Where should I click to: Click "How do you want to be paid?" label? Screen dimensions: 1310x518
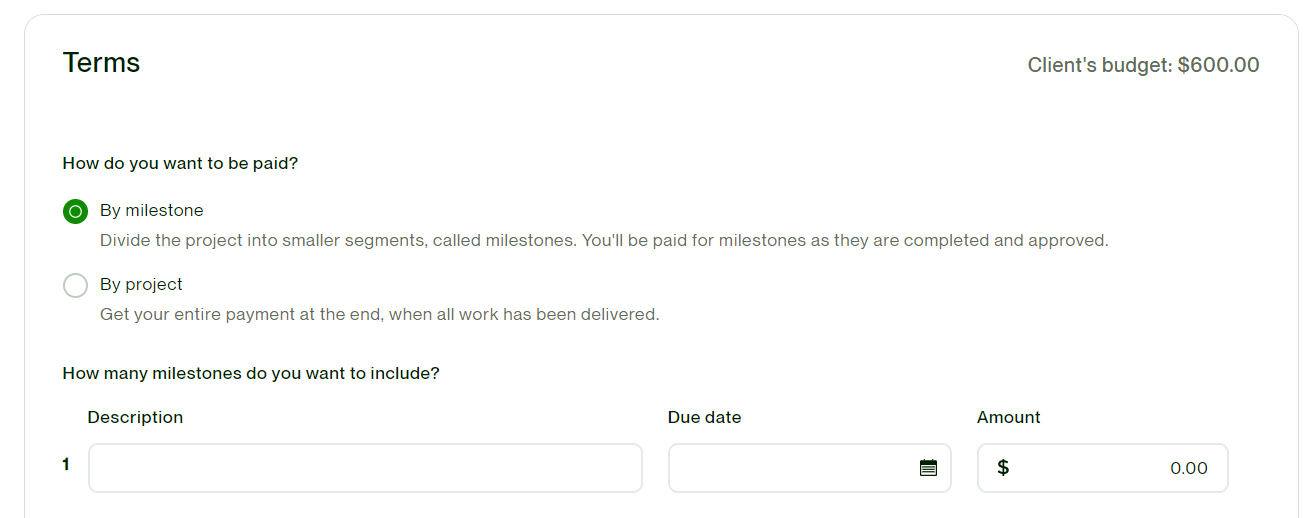click(180, 163)
